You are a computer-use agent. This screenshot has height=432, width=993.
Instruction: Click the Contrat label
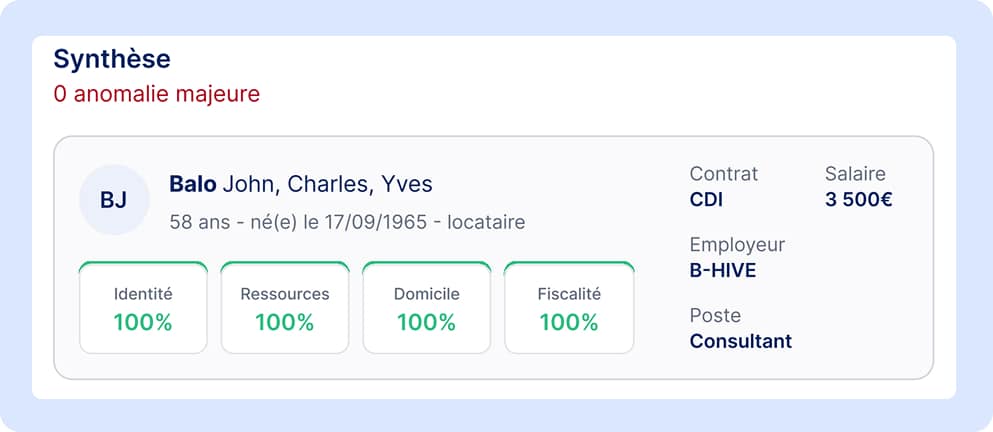pos(723,174)
